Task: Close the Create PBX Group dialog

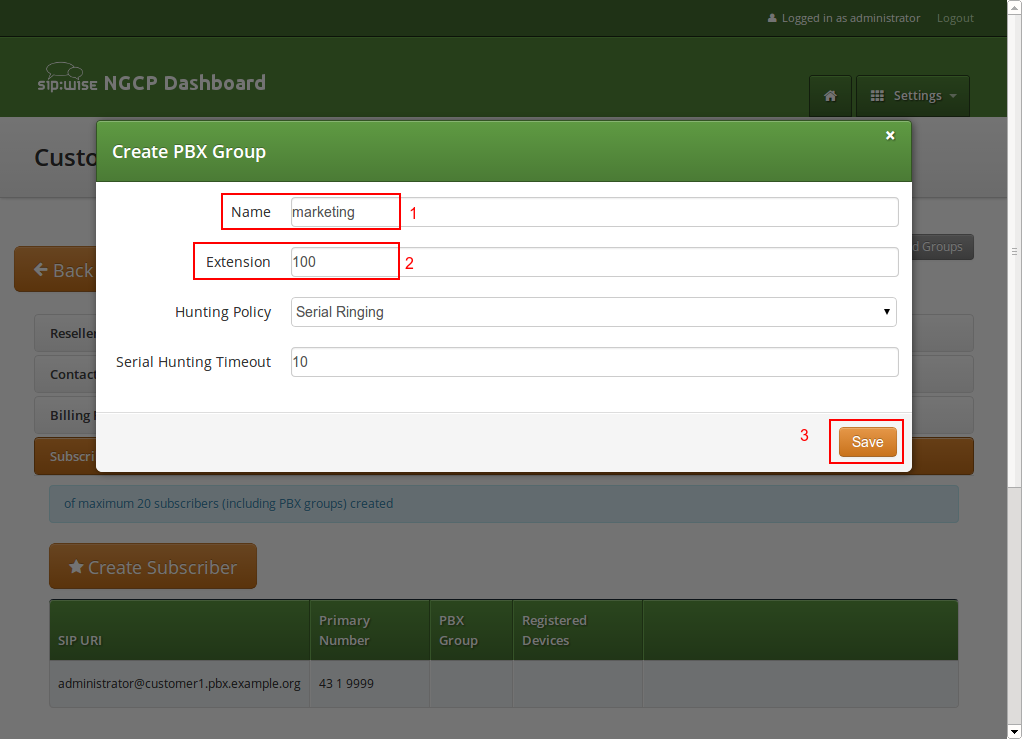Action: 890,136
